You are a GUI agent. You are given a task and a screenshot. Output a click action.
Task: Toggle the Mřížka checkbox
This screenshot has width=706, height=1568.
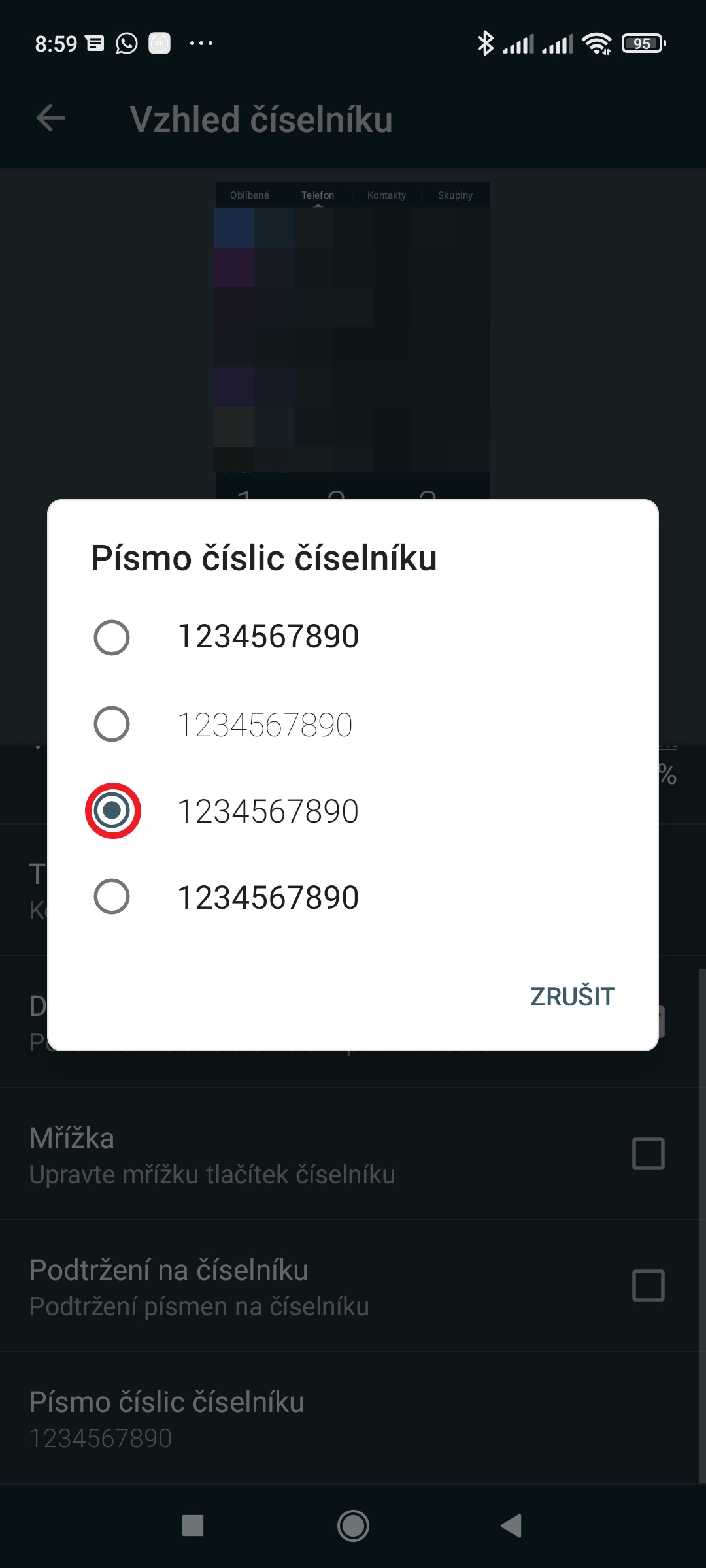pyautogui.click(x=648, y=1154)
